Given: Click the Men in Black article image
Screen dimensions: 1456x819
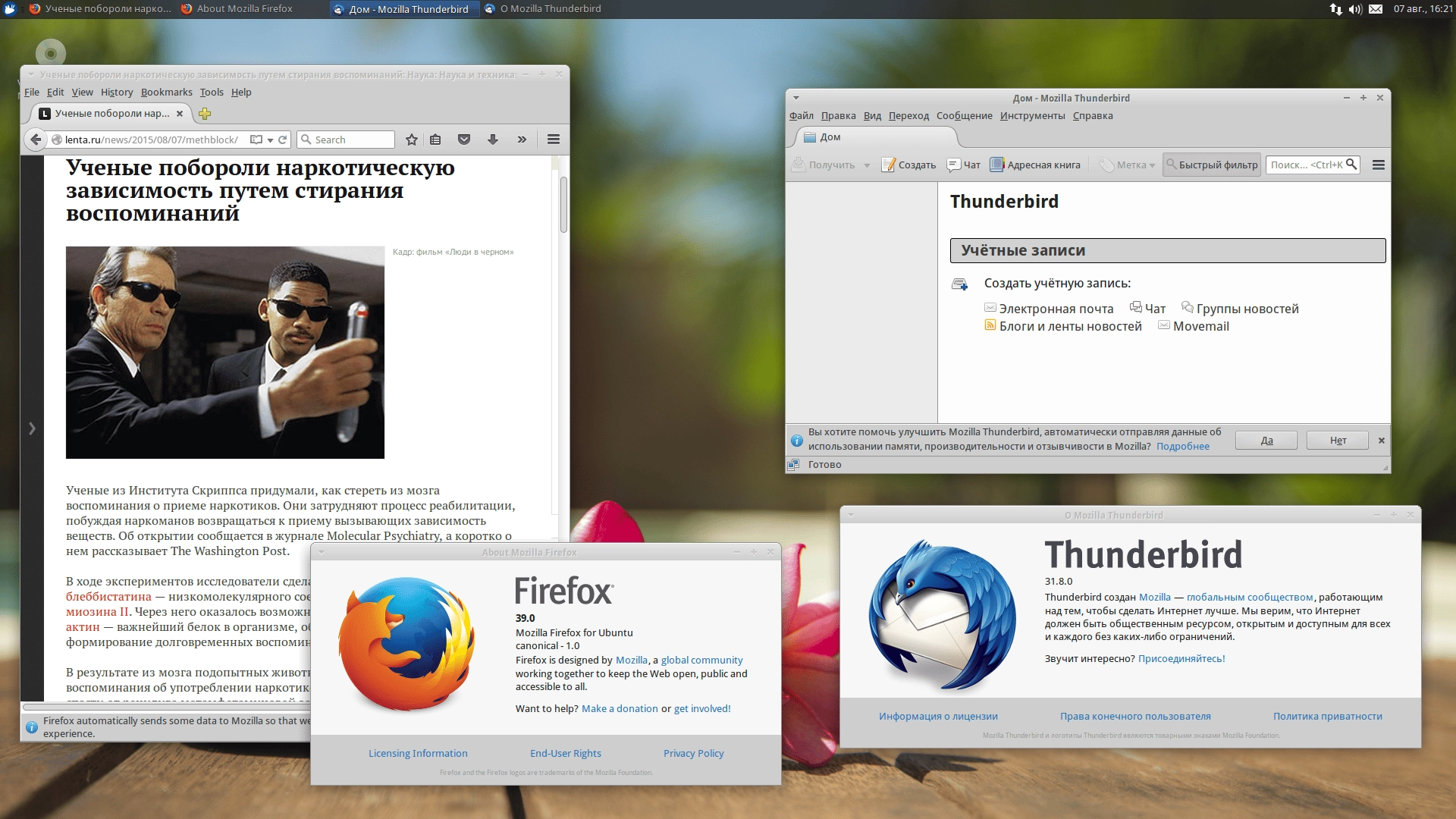Looking at the screenshot, I should pyautogui.click(x=225, y=353).
